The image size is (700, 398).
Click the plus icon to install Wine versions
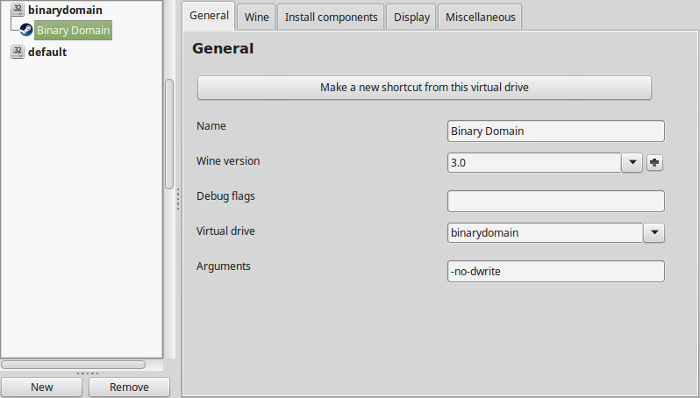pos(654,162)
